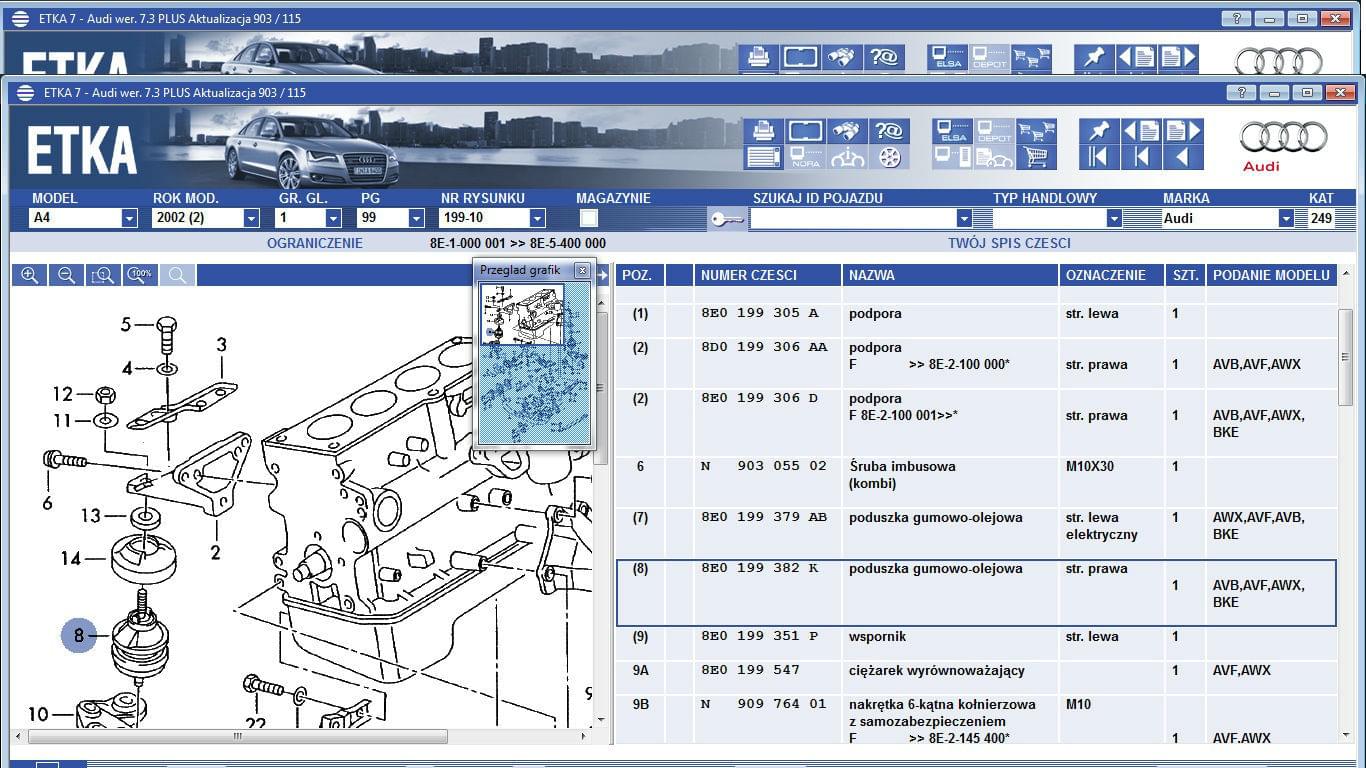This screenshot has height=768, width=1366.
Task: Click the pushpin icon in front window
Action: click(x=1099, y=131)
